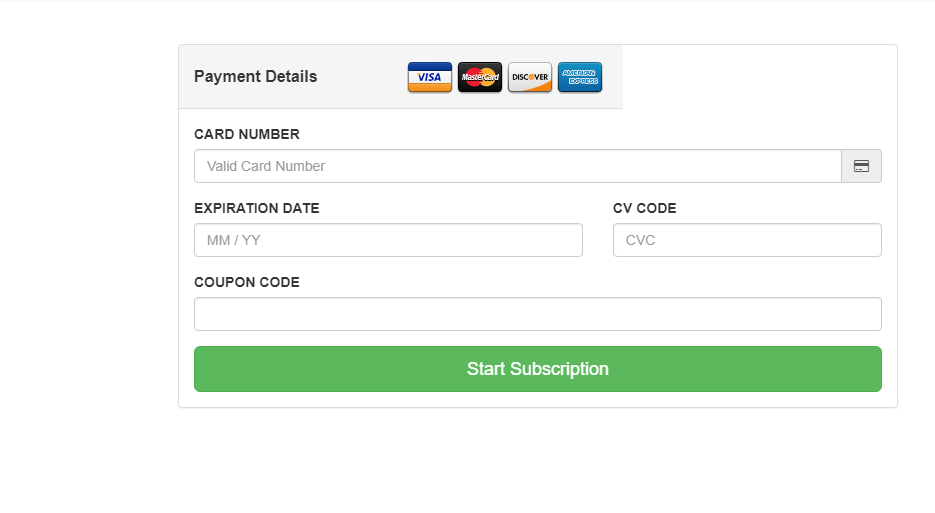This screenshot has width=935, height=513.
Task: Focus the empty coupon code field
Action: click(x=537, y=314)
